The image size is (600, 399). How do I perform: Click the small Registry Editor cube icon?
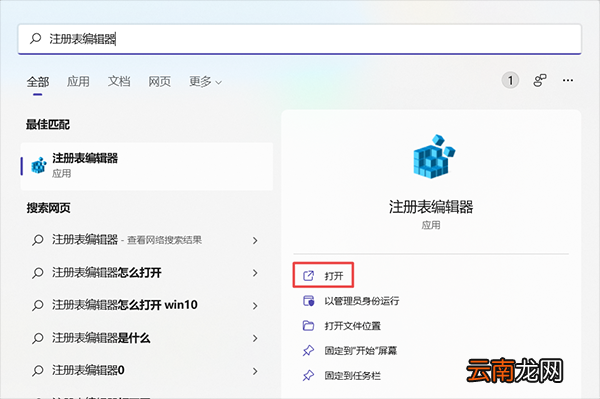coord(39,166)
